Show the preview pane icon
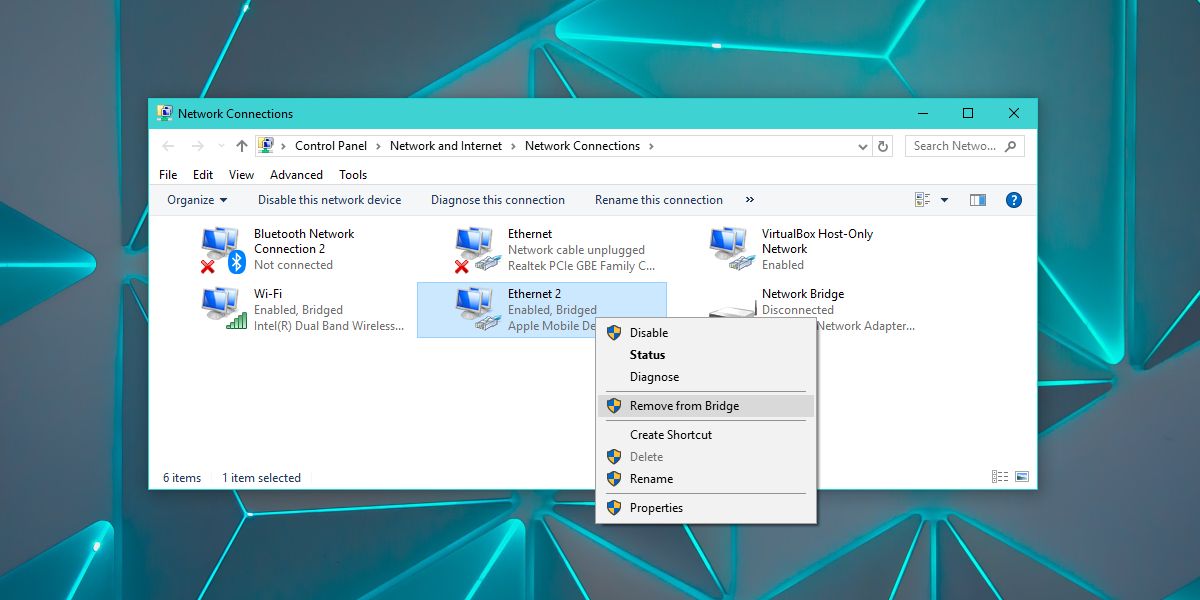The image size is (1200, 600). coord(978,200)
